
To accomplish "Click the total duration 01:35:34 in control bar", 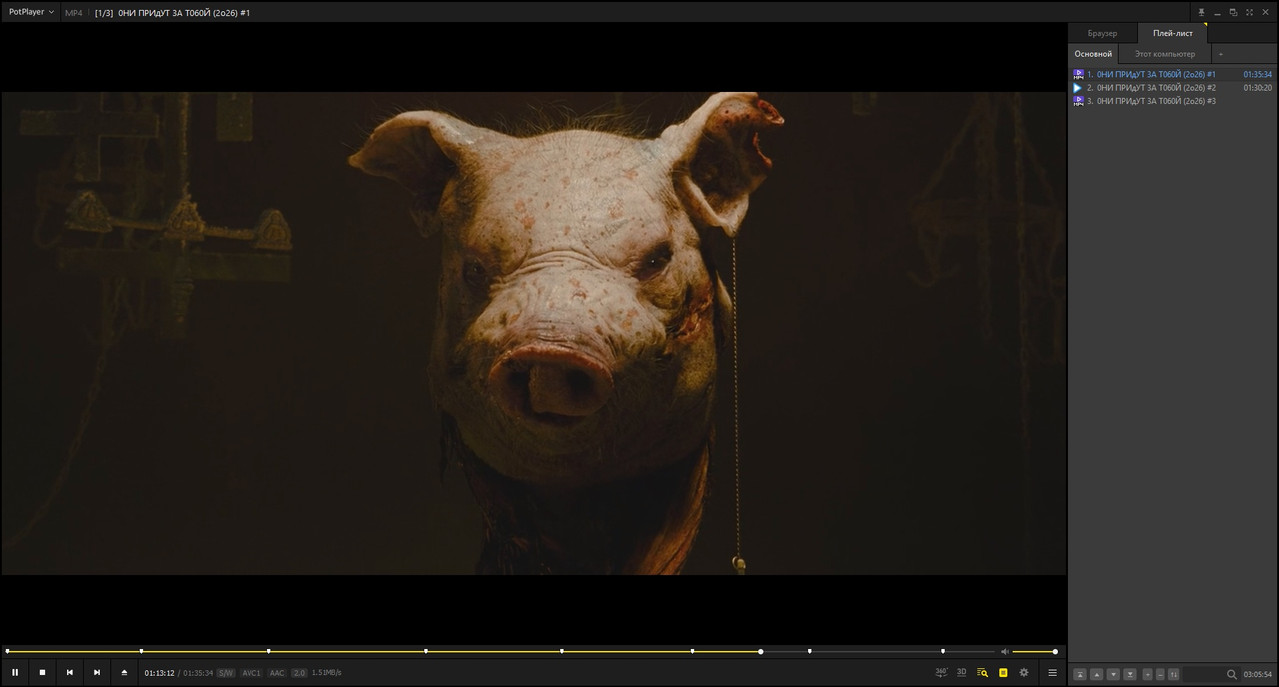I will (x=198, y=673).
